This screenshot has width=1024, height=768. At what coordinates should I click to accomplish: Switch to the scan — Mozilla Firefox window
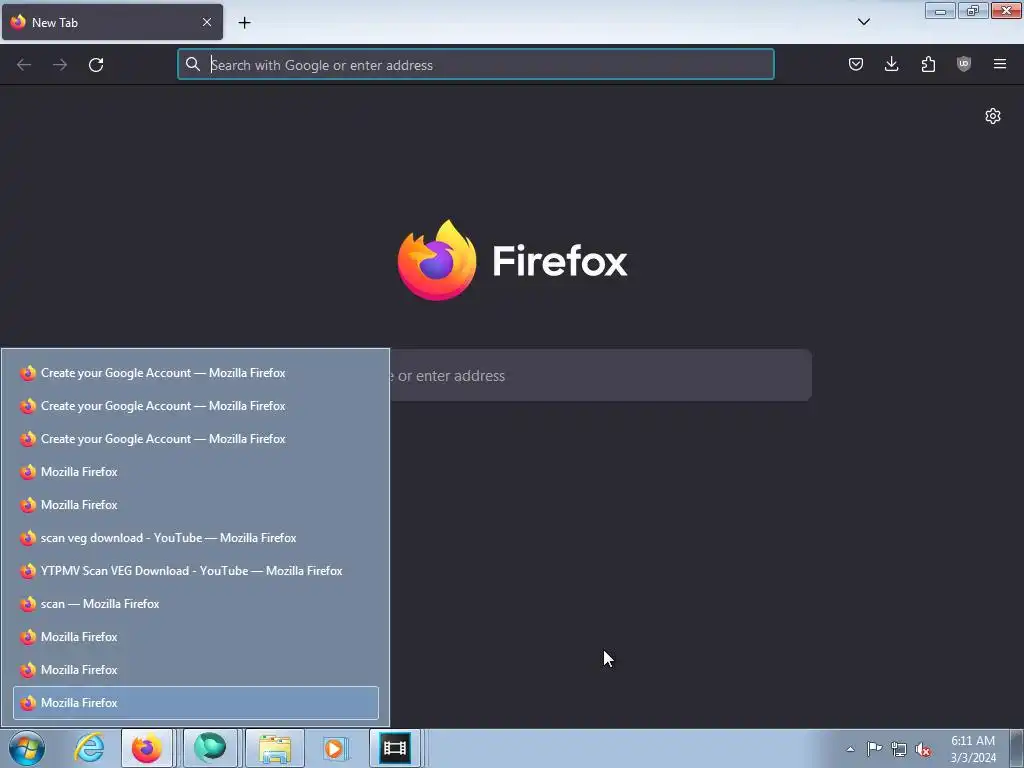click(x=196, y=604)
